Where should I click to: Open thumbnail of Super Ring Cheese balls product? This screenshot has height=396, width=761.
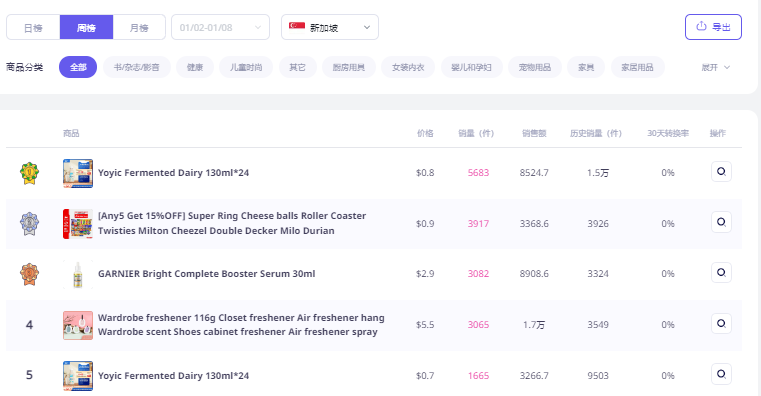pos(78,224)
